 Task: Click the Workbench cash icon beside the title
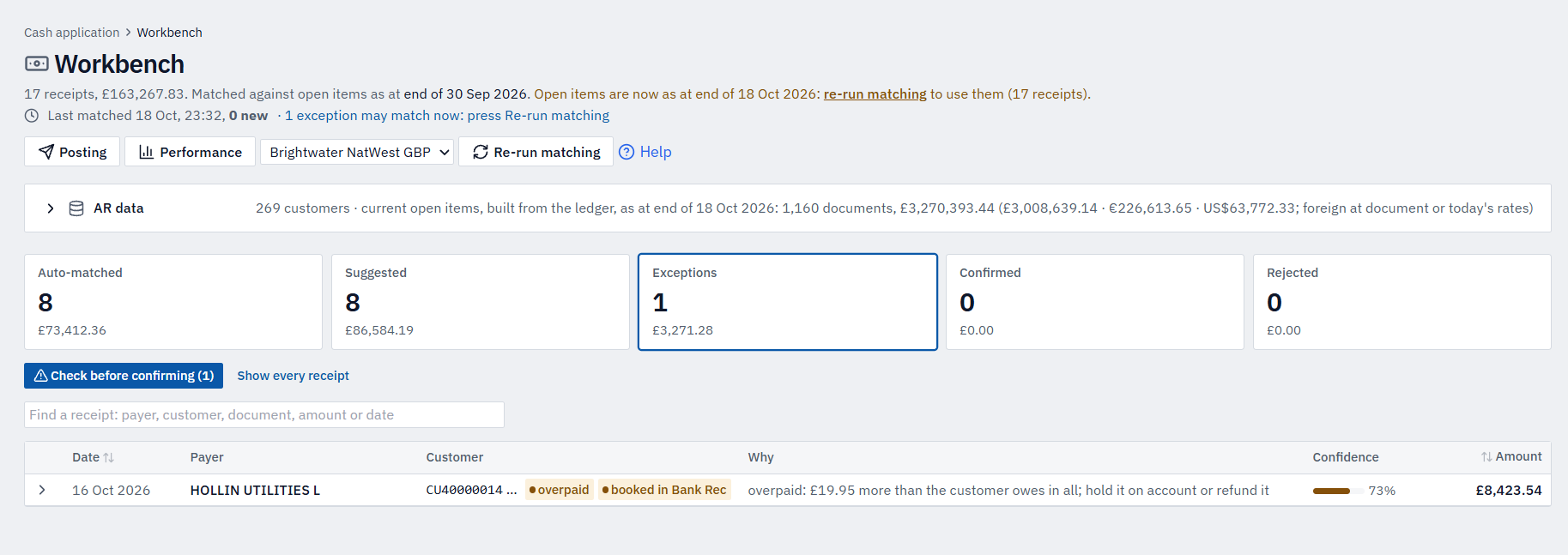click(x=37, y=63)
